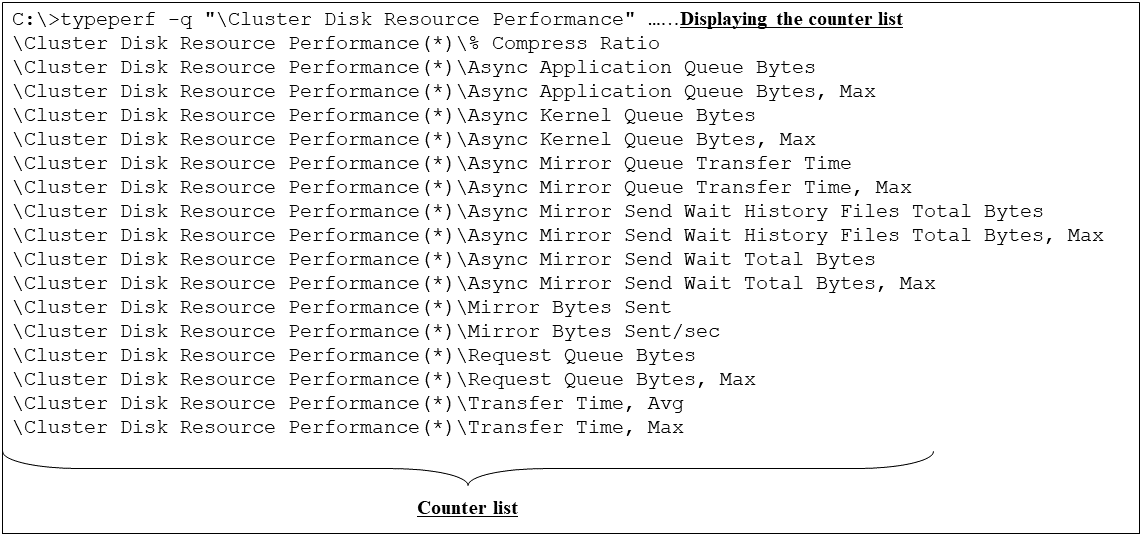Click the 'Mirror Bytes Sent' counter line without /sec
The image size is (1142, 536).
pos(343,308)
